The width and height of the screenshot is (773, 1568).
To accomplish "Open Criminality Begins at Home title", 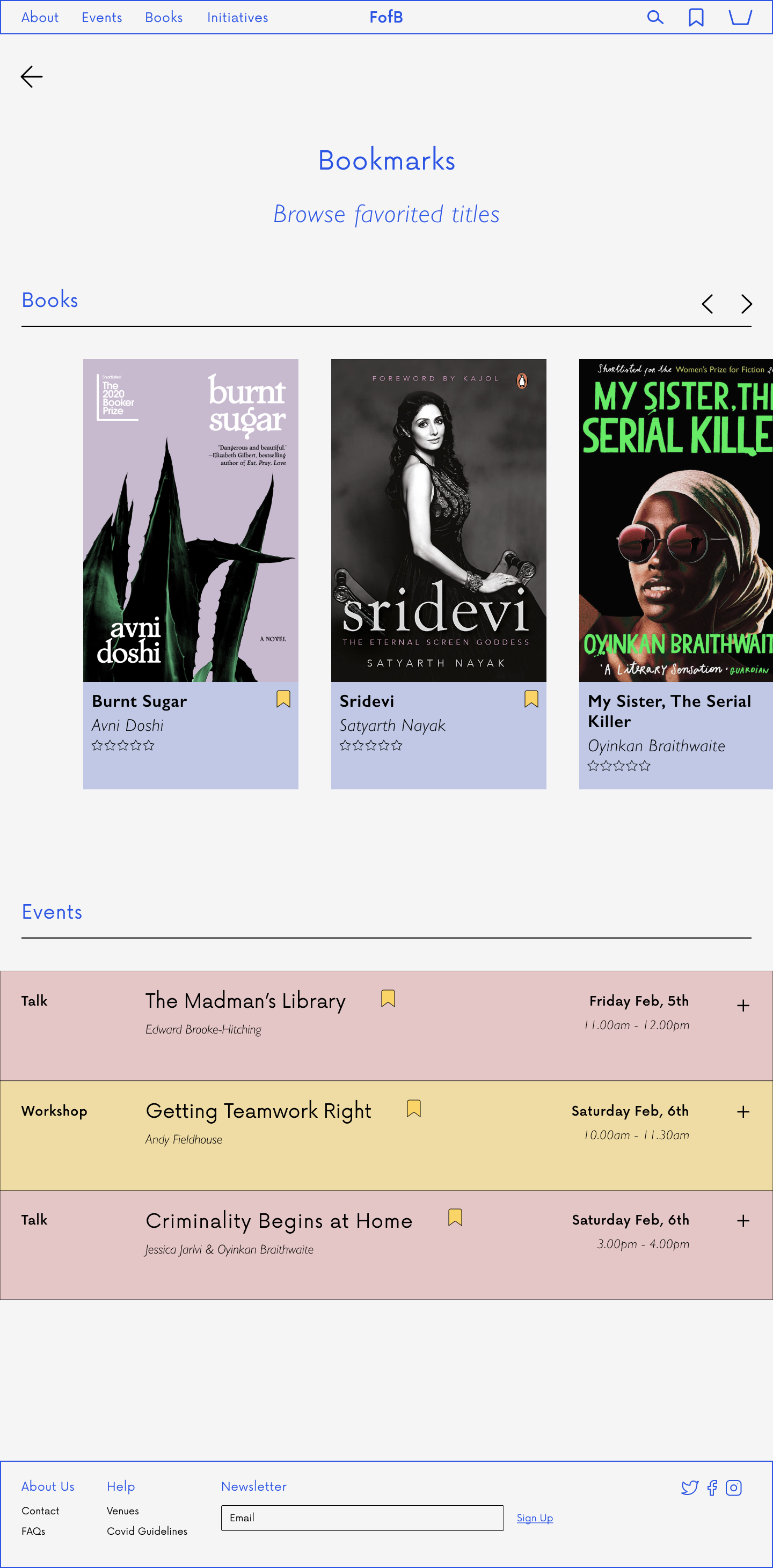I will point(279,1220).
